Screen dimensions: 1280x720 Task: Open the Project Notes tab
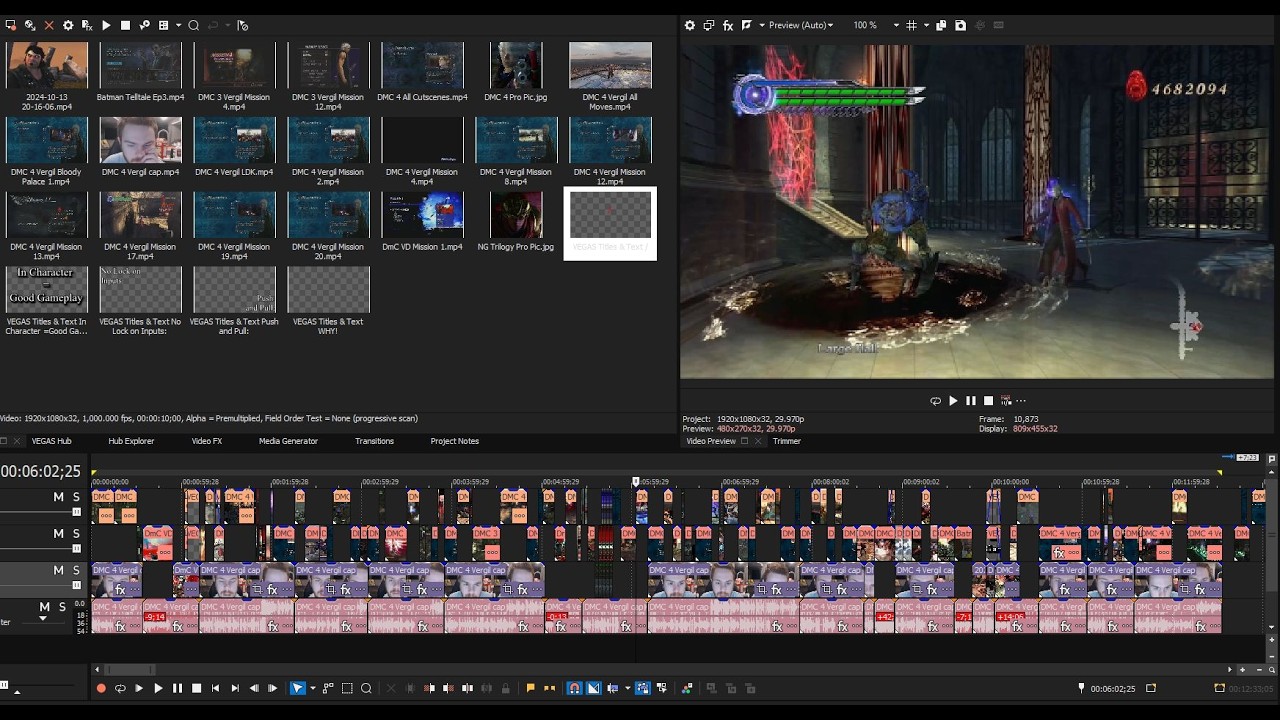tap(455, 441)
